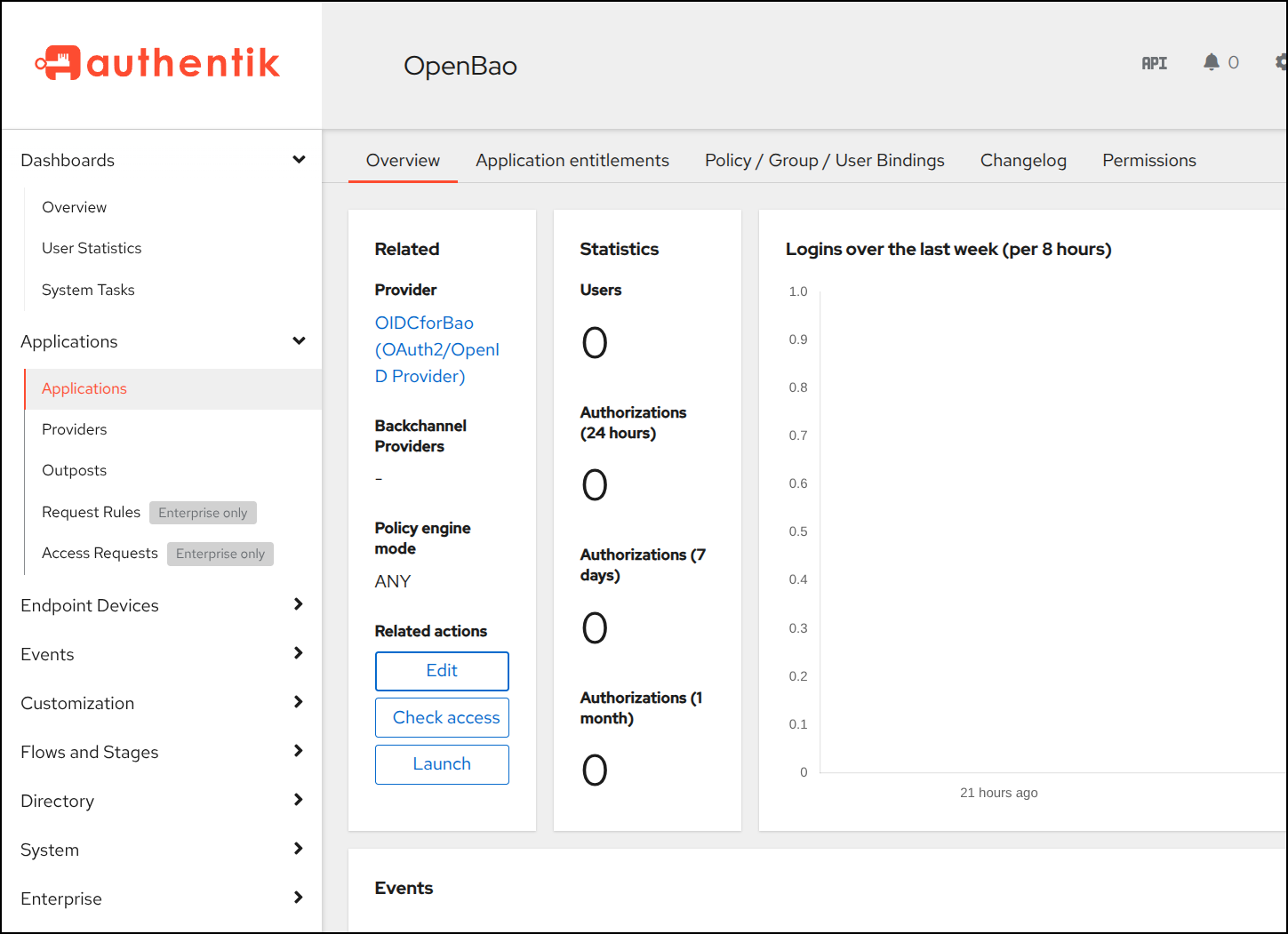Switch to Application entitlements tab

point(572,160)
